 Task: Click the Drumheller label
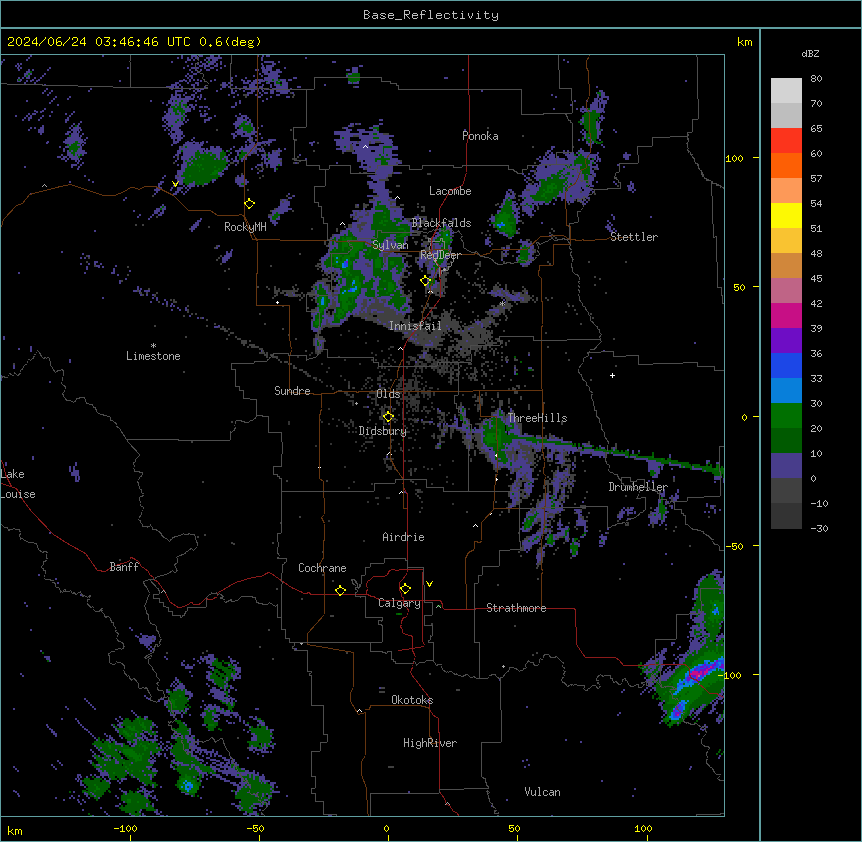pos(638,487)
